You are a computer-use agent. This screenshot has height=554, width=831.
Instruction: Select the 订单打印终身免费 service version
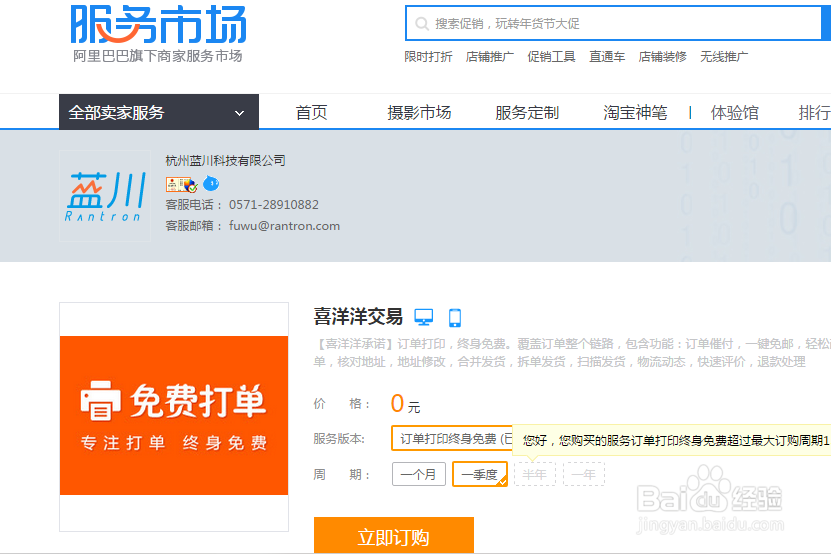click(x=452, y=438)
